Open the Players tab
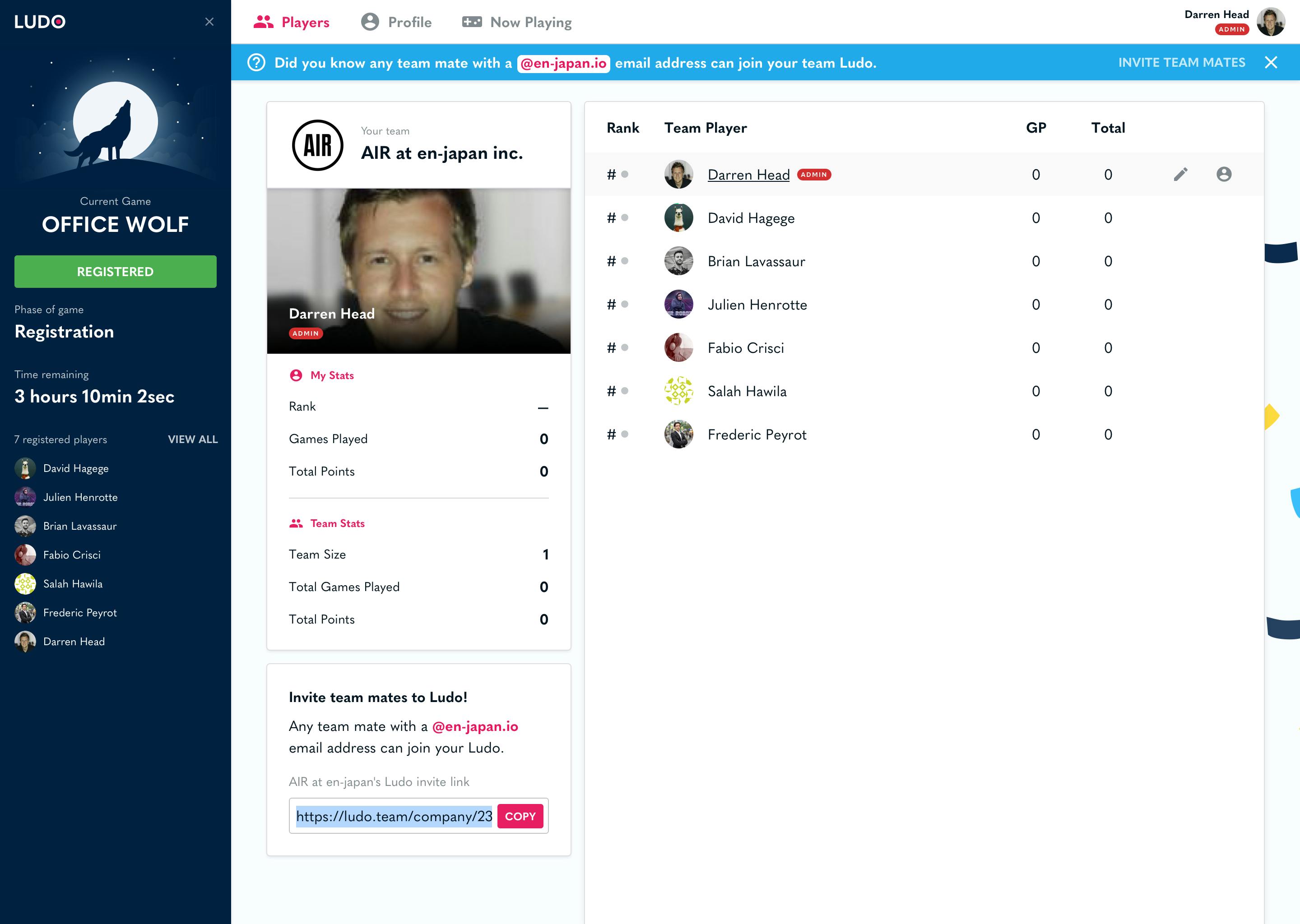 coord(292,22)
